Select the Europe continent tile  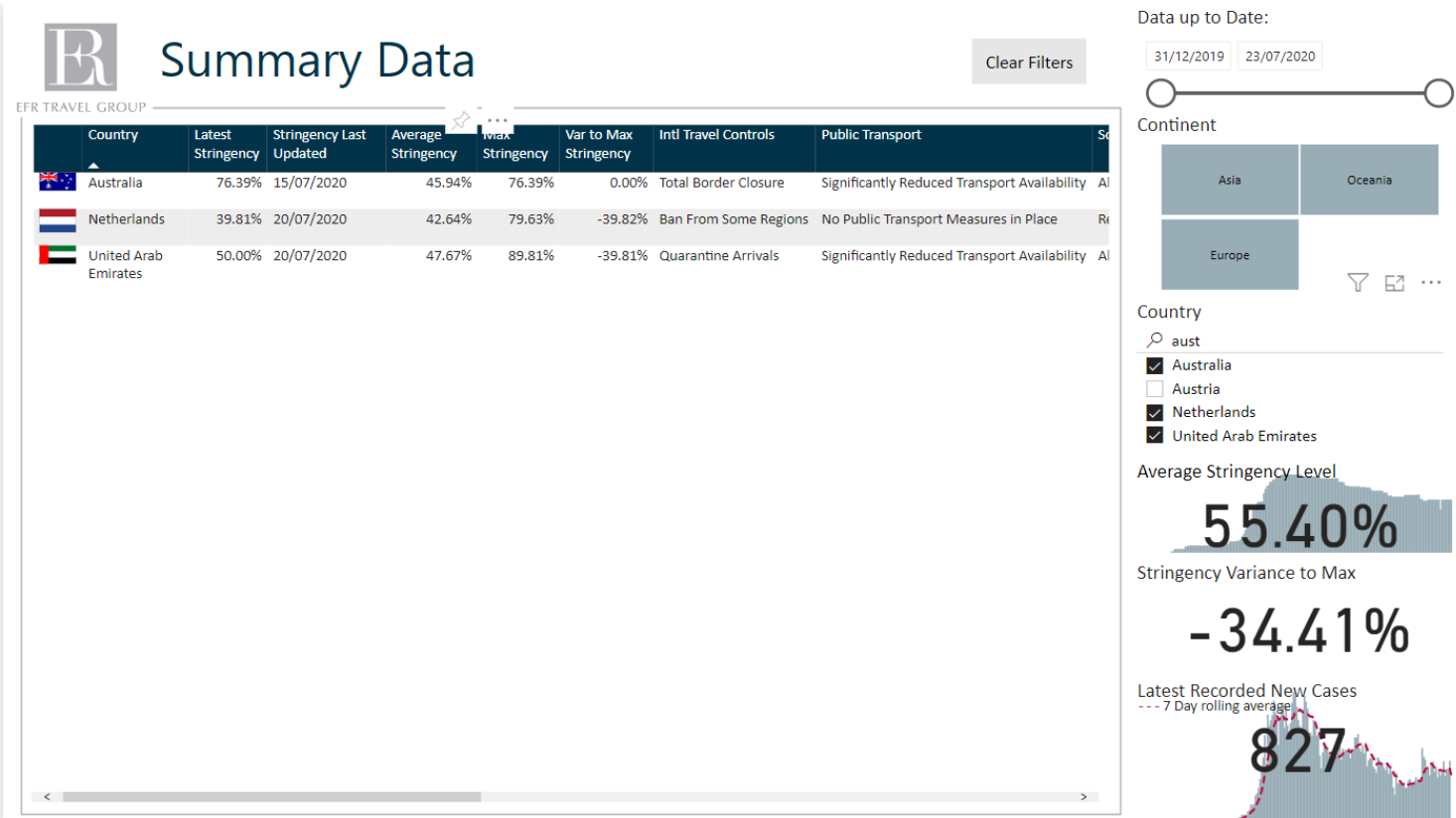pyautogui.click(x=1230, y=255)
